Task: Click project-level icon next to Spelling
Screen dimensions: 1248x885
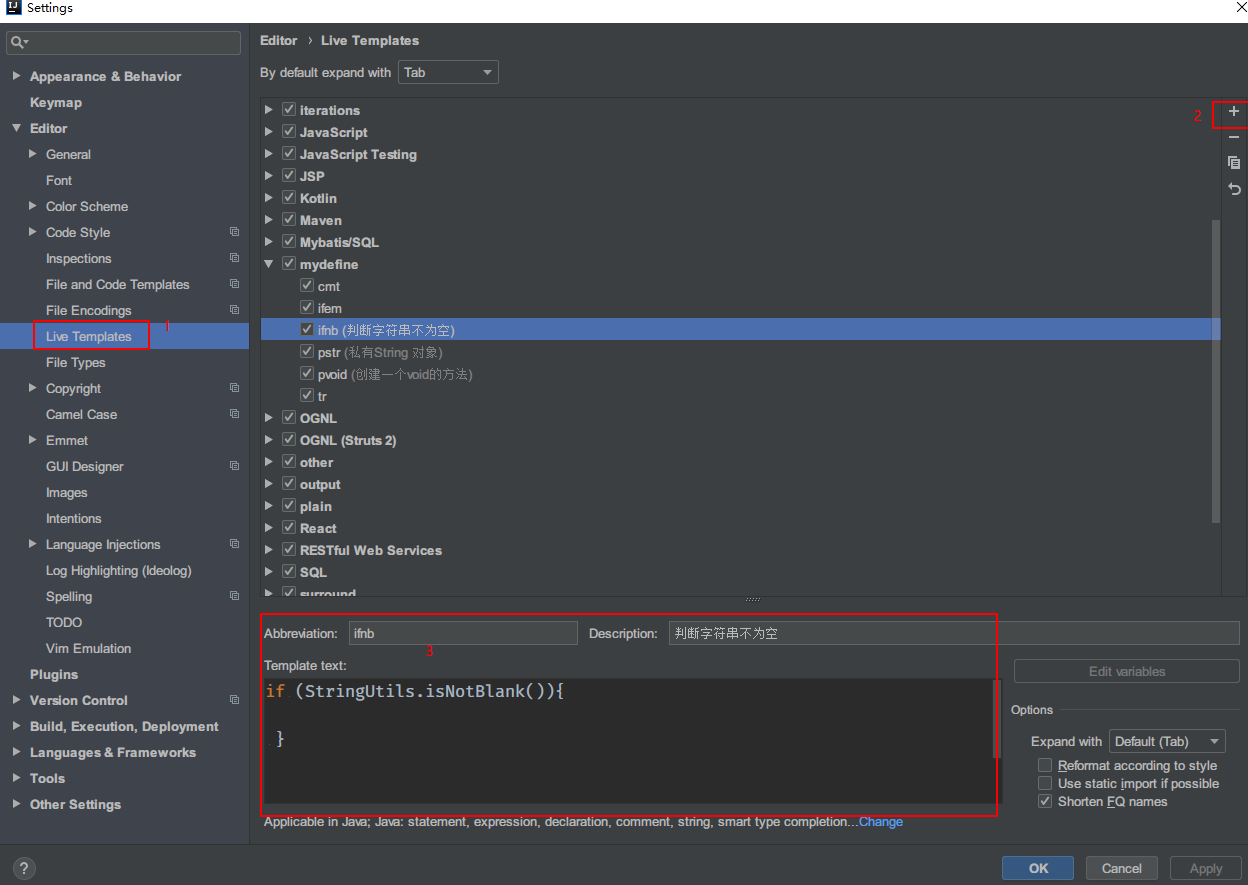Action: click(x=234, y=596)
